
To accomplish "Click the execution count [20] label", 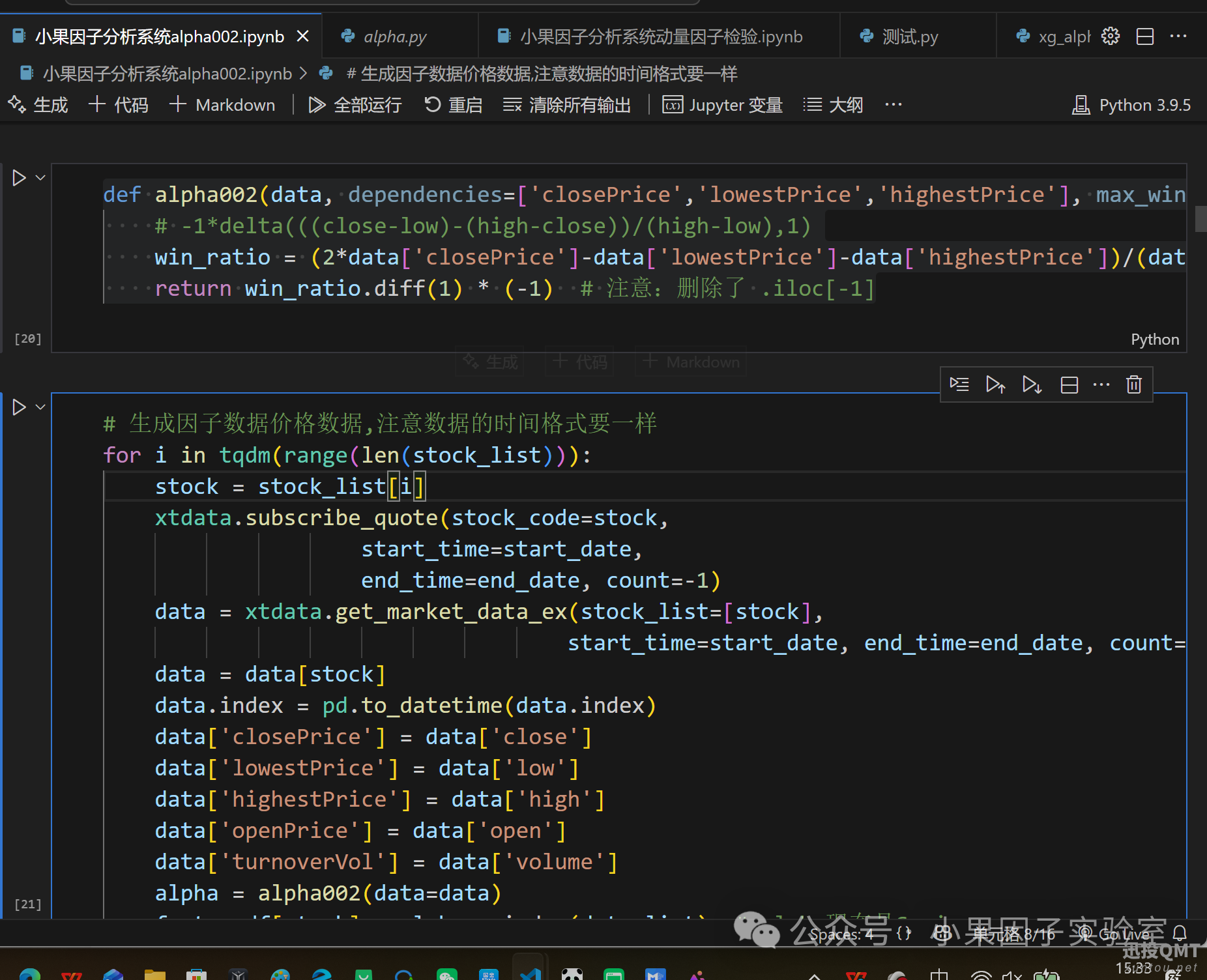I will [27, 339].
